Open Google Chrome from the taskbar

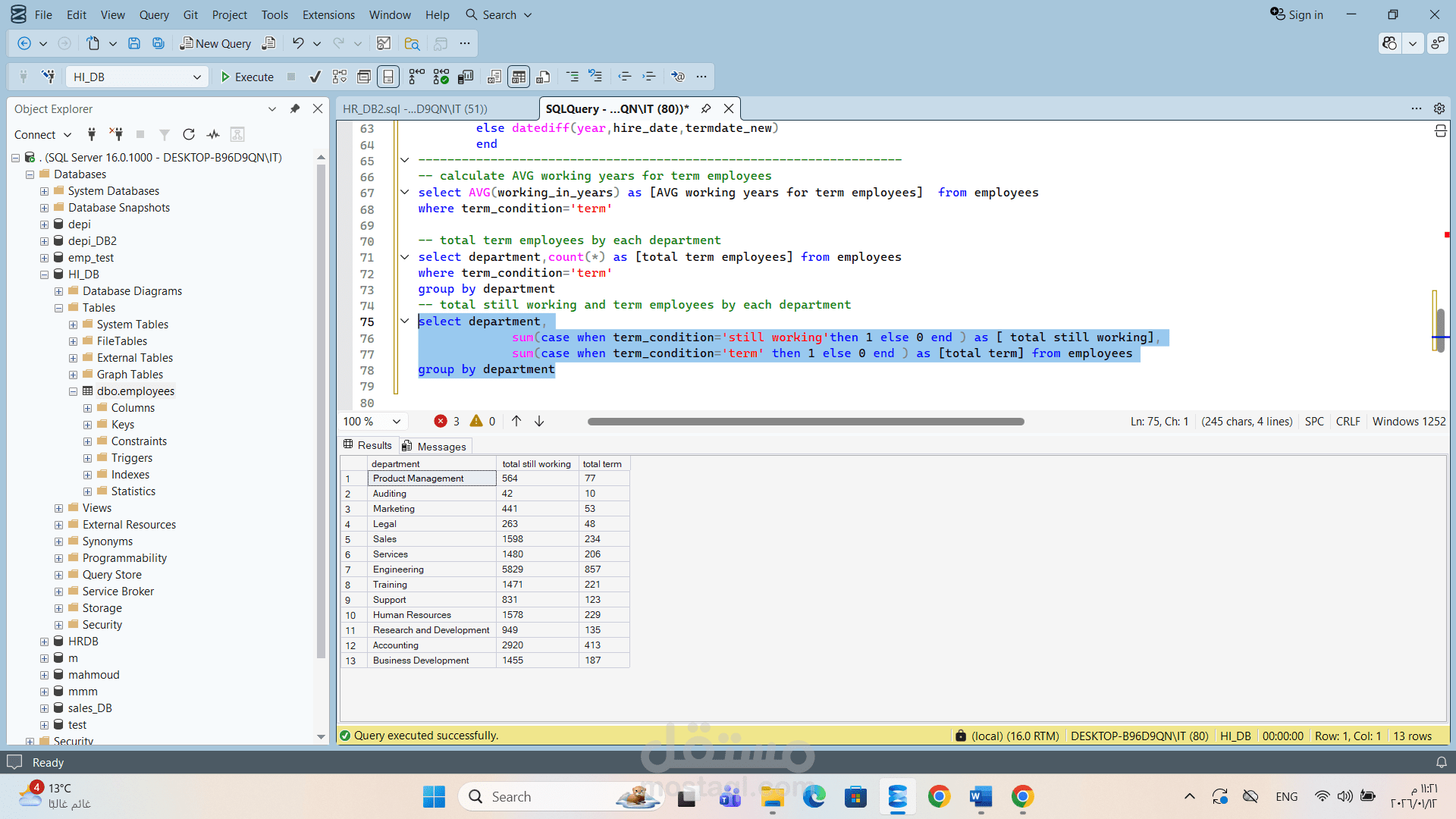pos(939,796)
